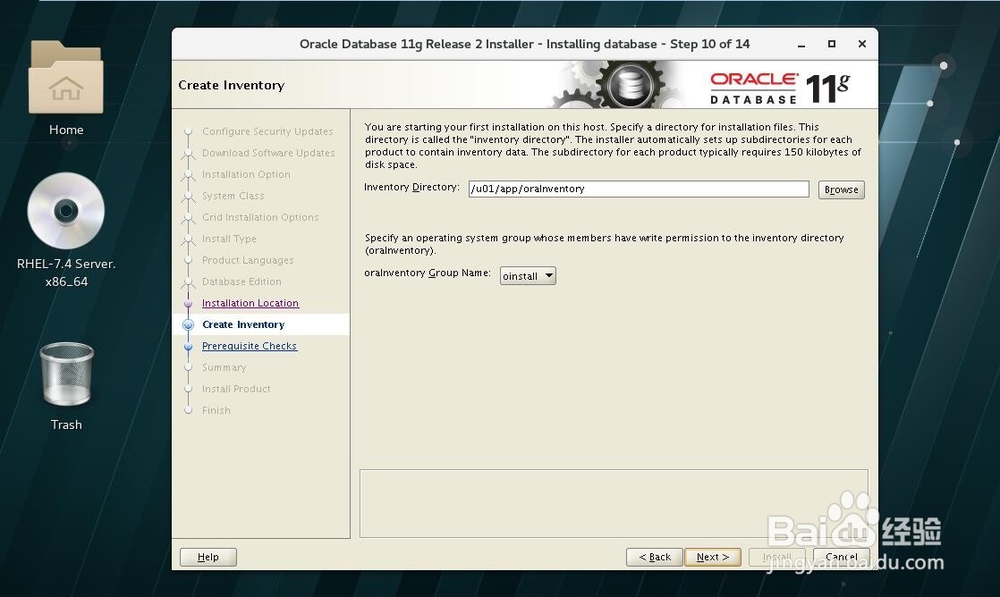Go back to the previous installer step

654,557
